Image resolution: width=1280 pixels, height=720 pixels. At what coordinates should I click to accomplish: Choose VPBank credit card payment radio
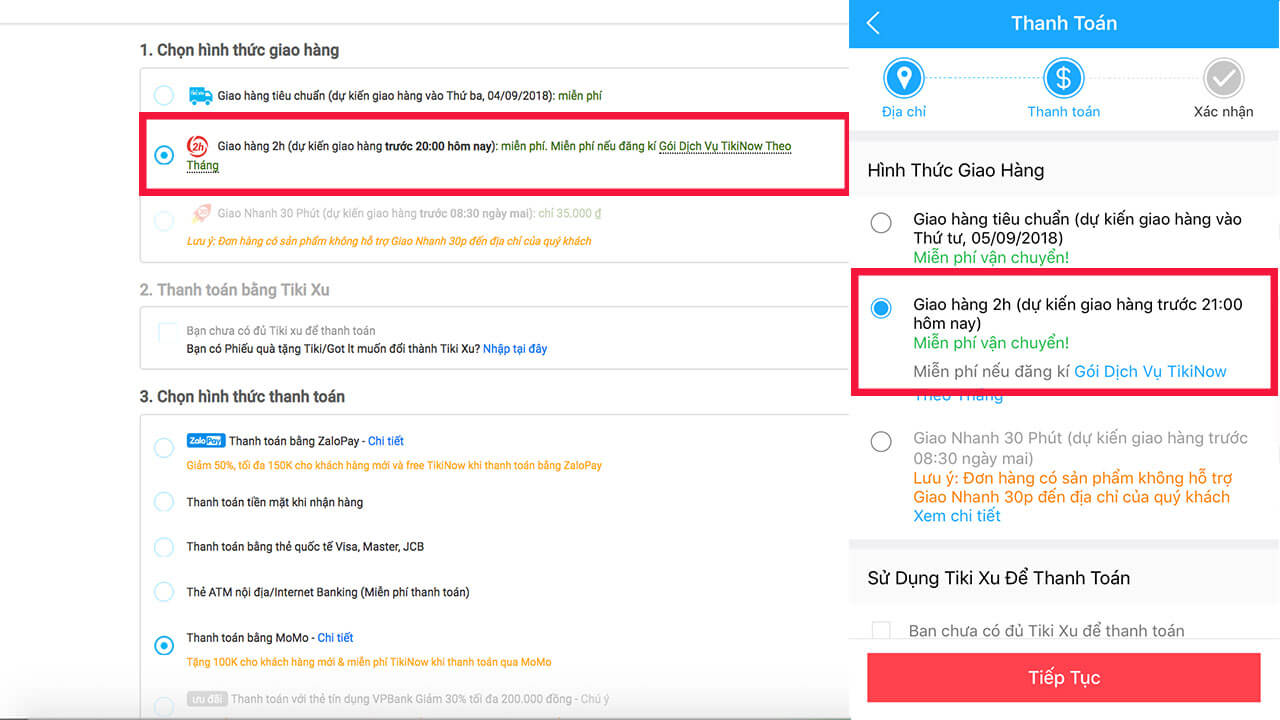(164, 705)
